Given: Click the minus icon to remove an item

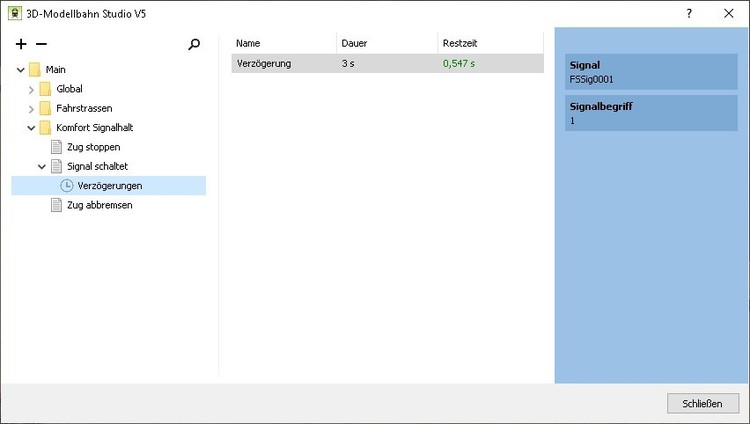Looking at the screenshot, I should point(42,44).
